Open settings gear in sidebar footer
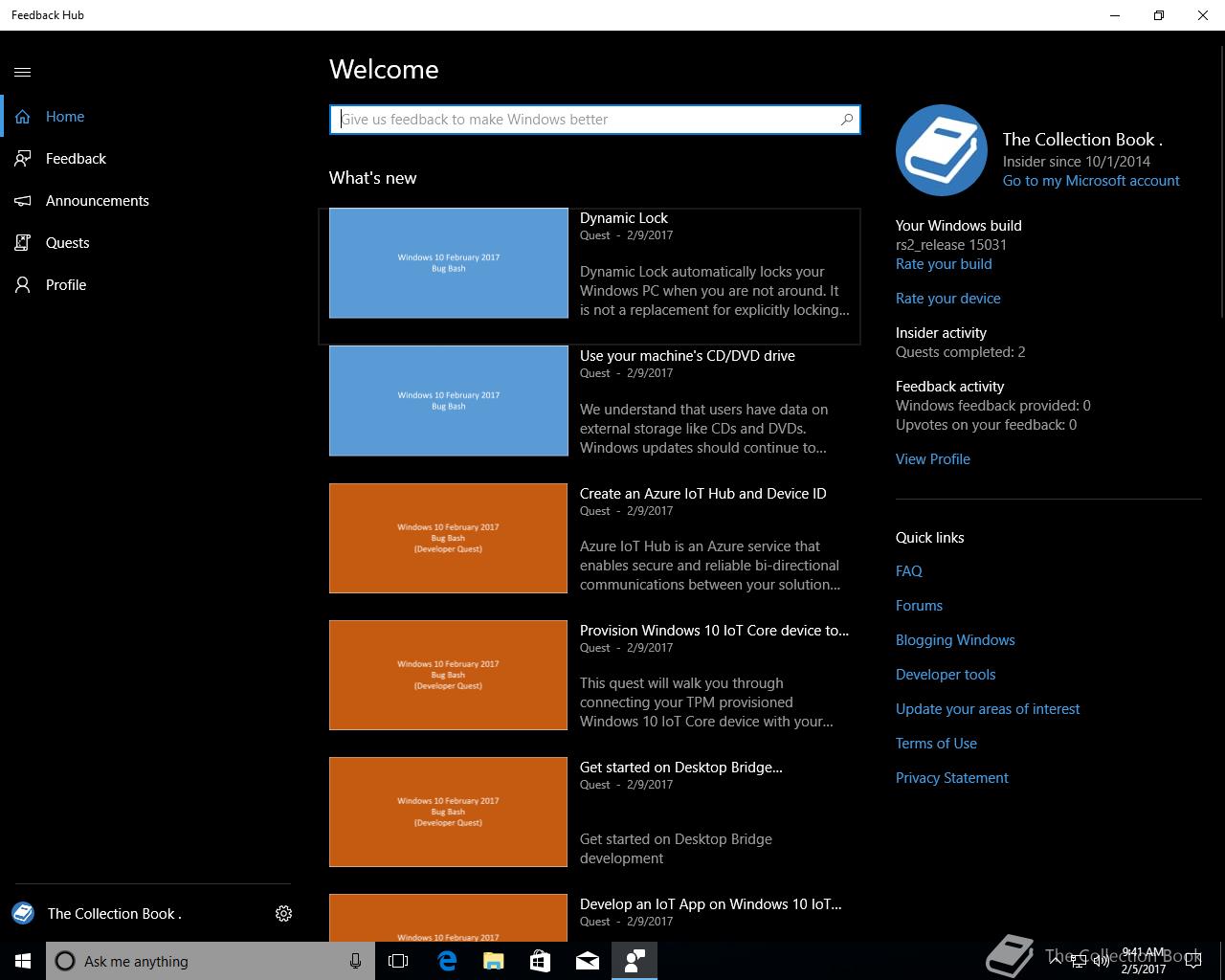Image resolution: width=1225 pixels, height=980 pixels. (283, 914)
